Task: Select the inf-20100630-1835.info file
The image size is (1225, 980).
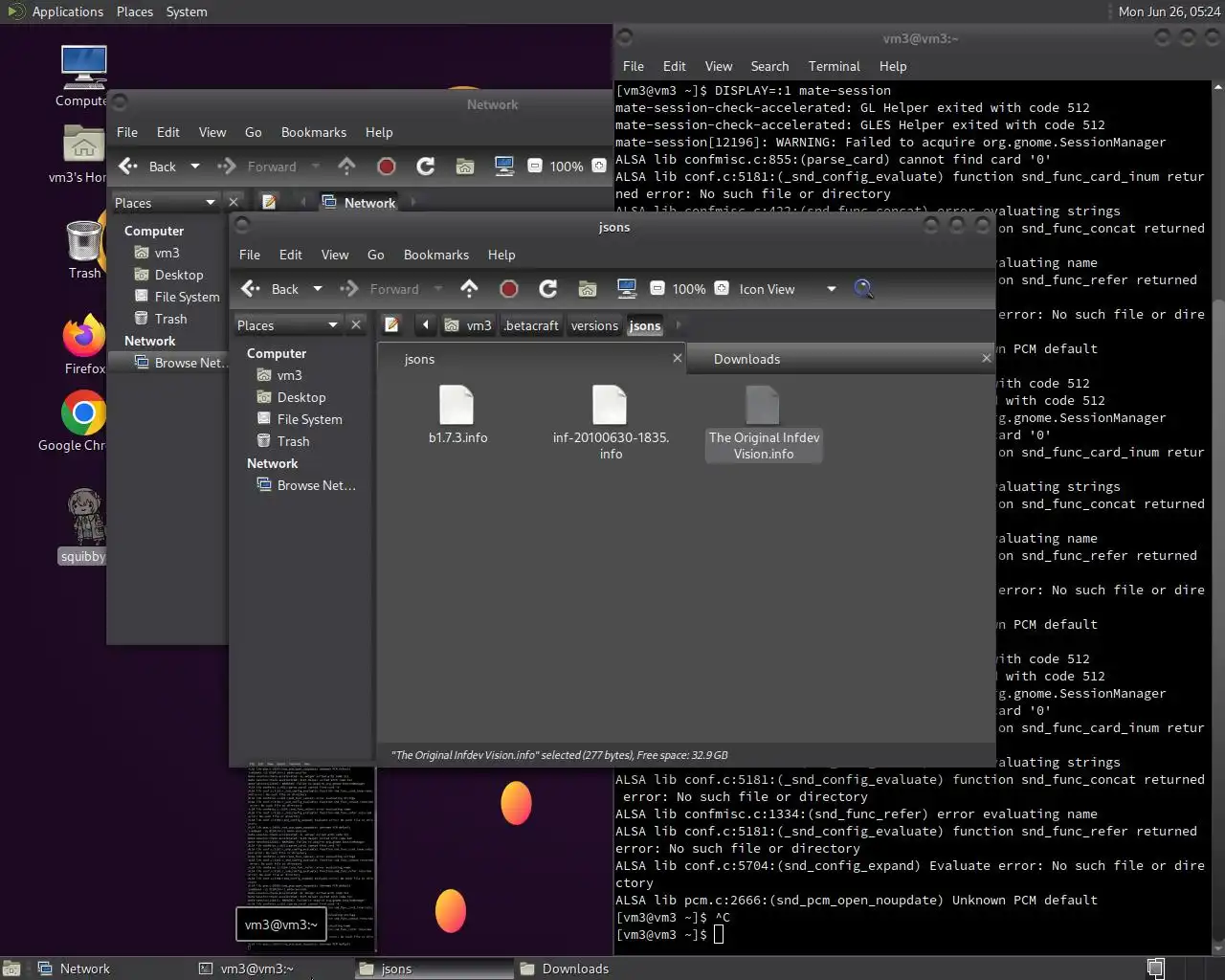Action: point(611,422)
